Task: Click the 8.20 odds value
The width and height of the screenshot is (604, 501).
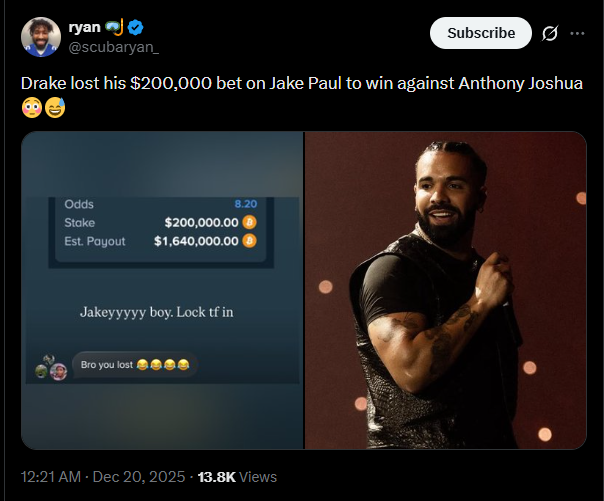Action: [245, 204]
